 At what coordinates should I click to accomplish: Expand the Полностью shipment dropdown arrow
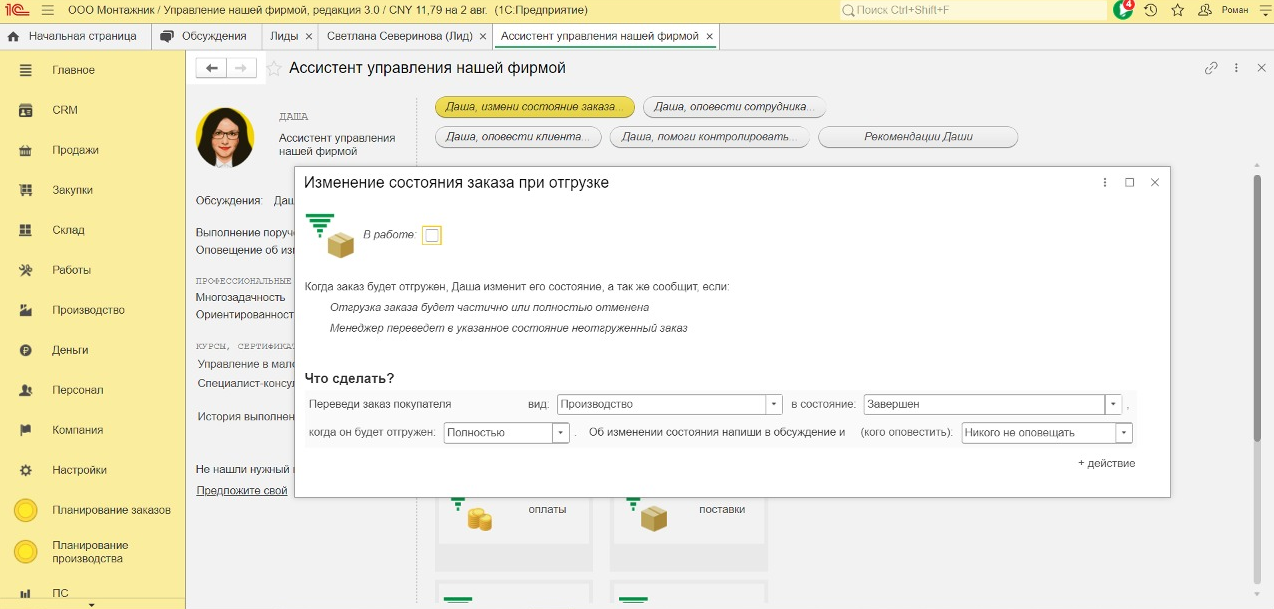pyautogui.click(x=560, y=433)
